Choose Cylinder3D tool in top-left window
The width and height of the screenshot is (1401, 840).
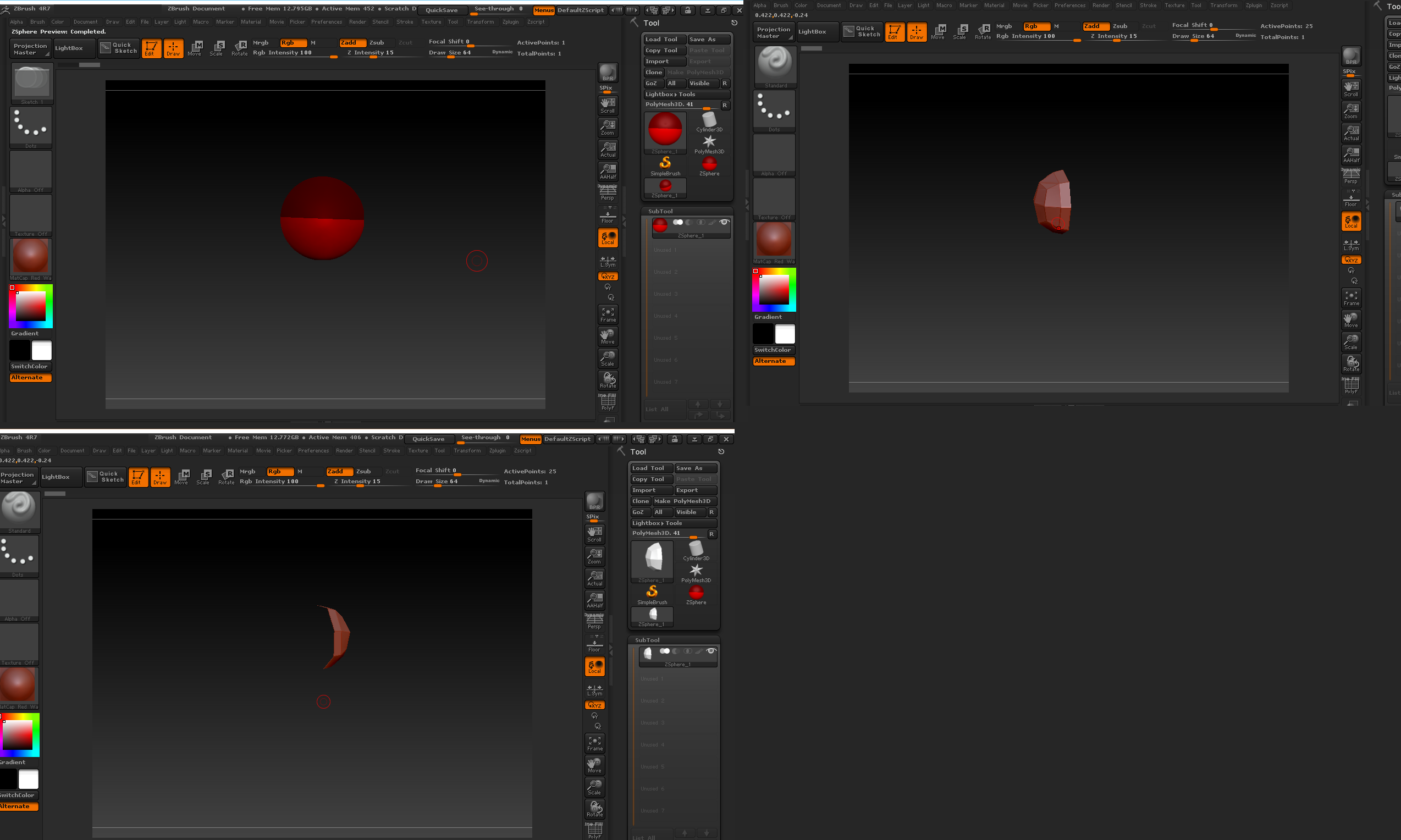709,121
